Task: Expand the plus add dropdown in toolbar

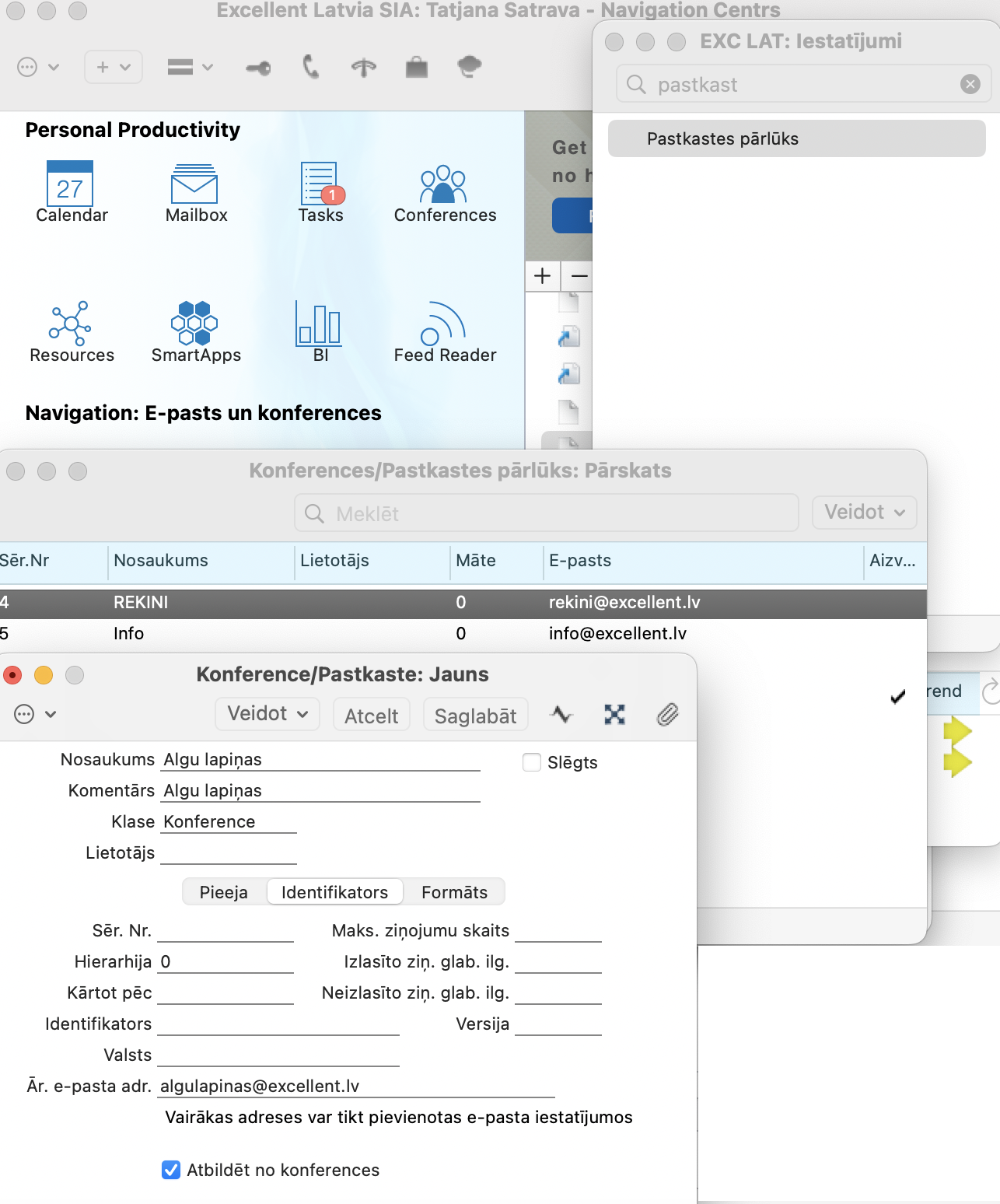Action: click(113, 67)
